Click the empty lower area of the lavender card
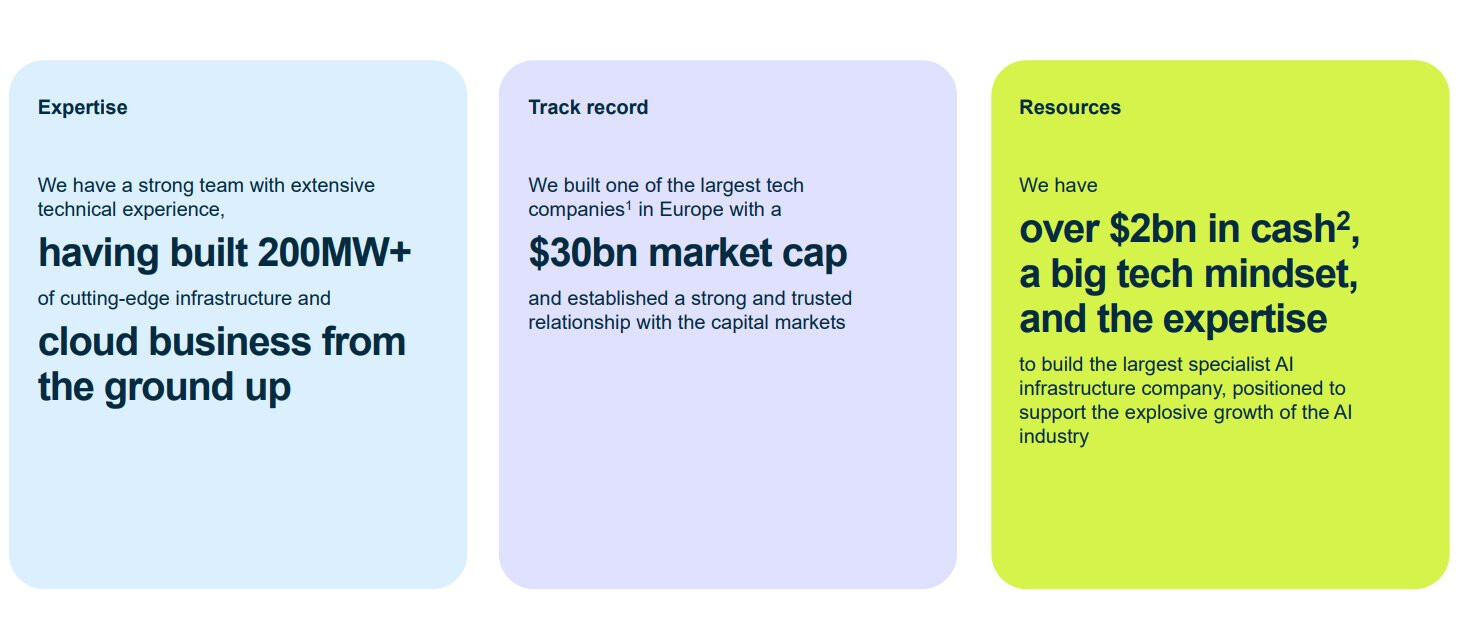1465x628 pixels. [727, 480]
